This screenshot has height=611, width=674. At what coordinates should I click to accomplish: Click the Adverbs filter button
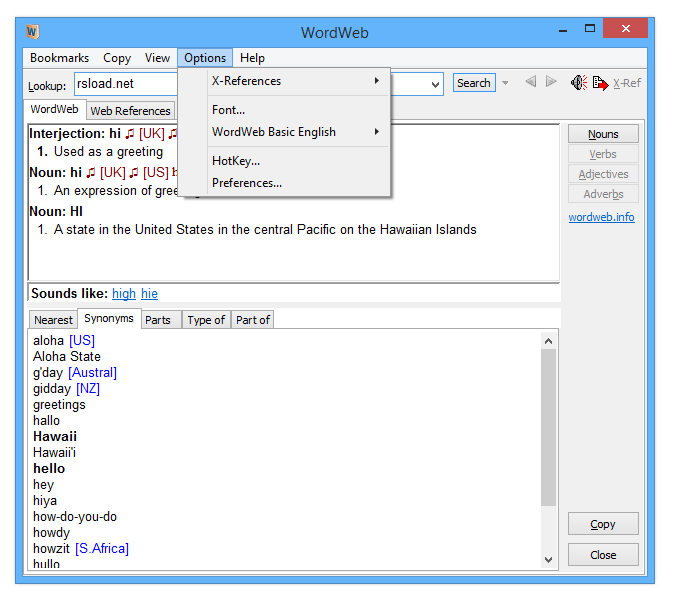point(603,194)
